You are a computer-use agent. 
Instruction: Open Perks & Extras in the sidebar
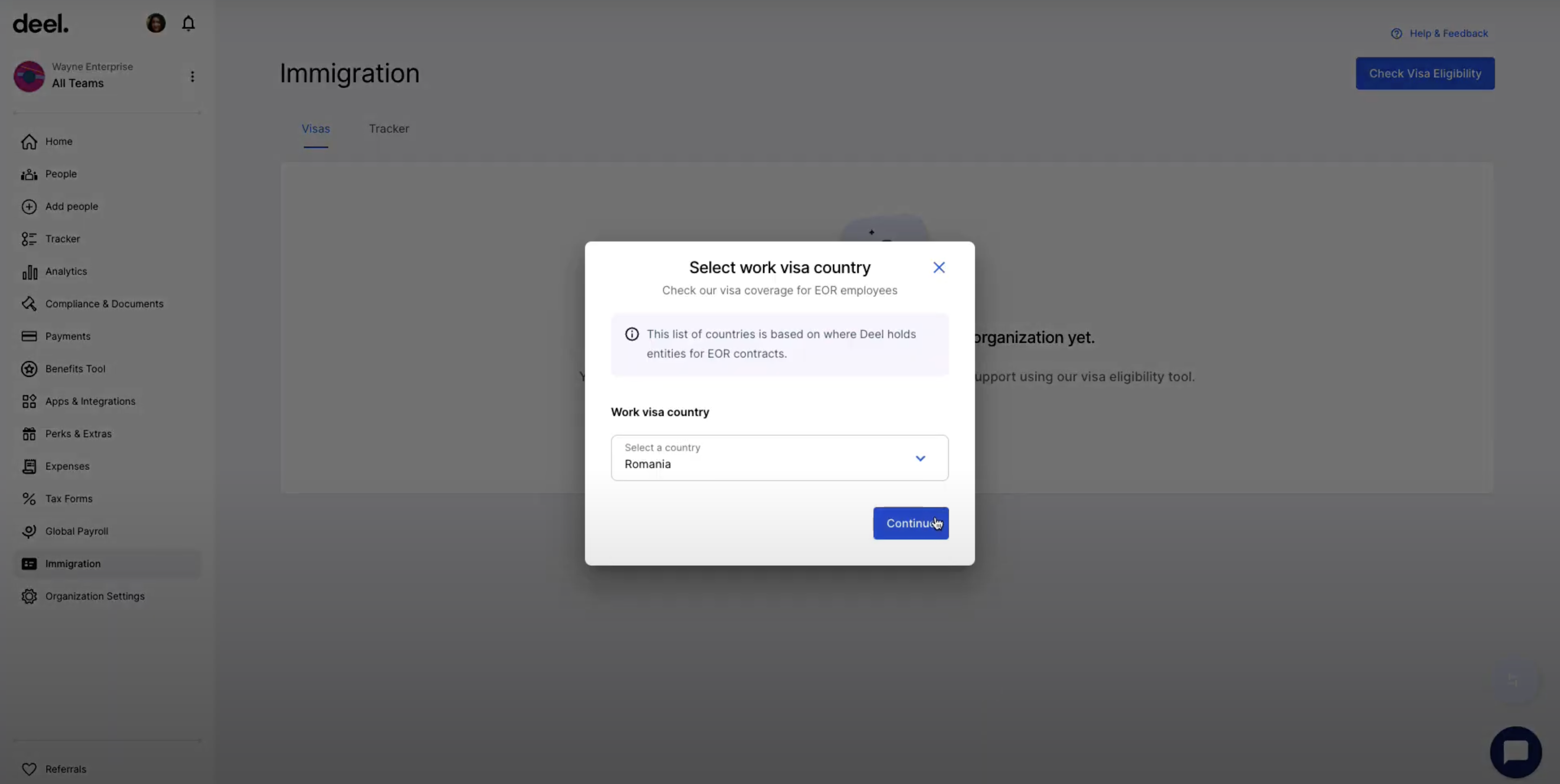coord(107,434)
